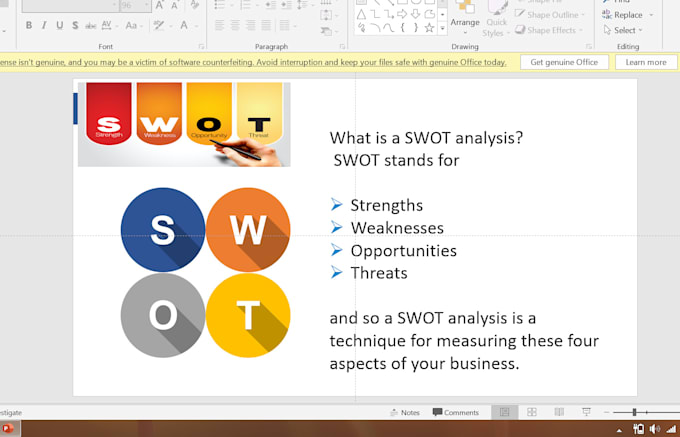The width and height of the screenshot is (680, 437).
Task: Toggle Underline formatting
Action: click(x=59, y=25)
